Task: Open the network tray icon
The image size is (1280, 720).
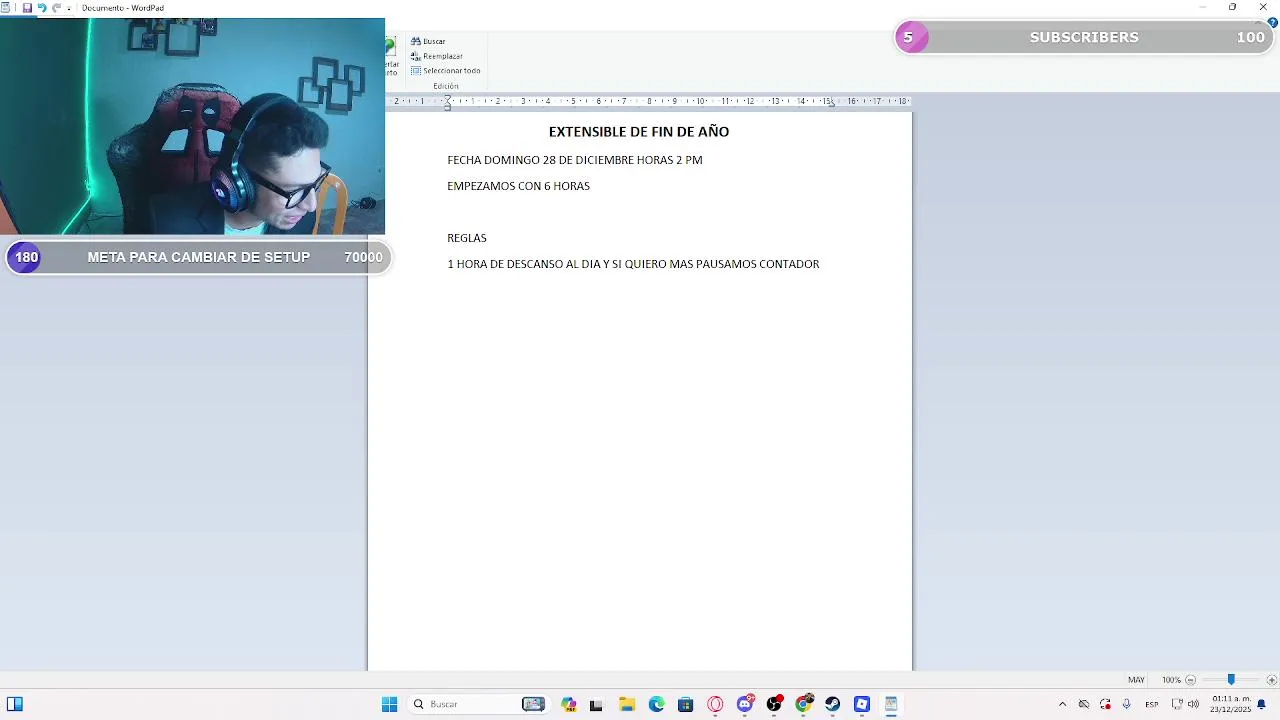Action: tap(1177, 704)
